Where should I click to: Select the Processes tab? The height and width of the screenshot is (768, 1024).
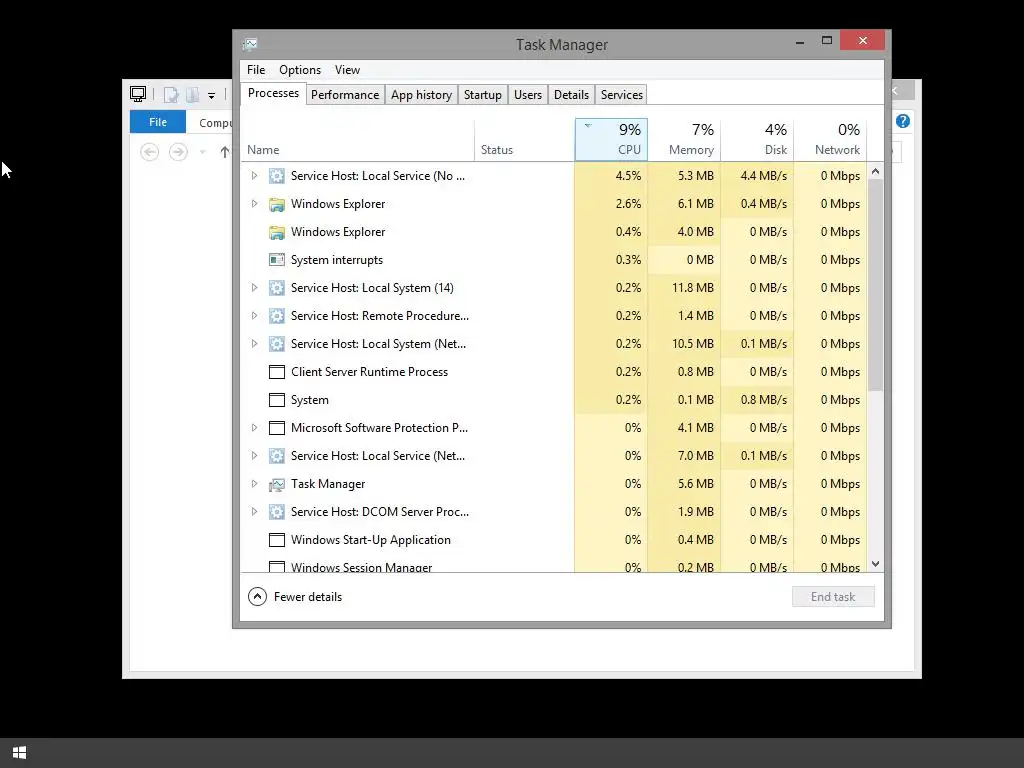pos(273,93)
